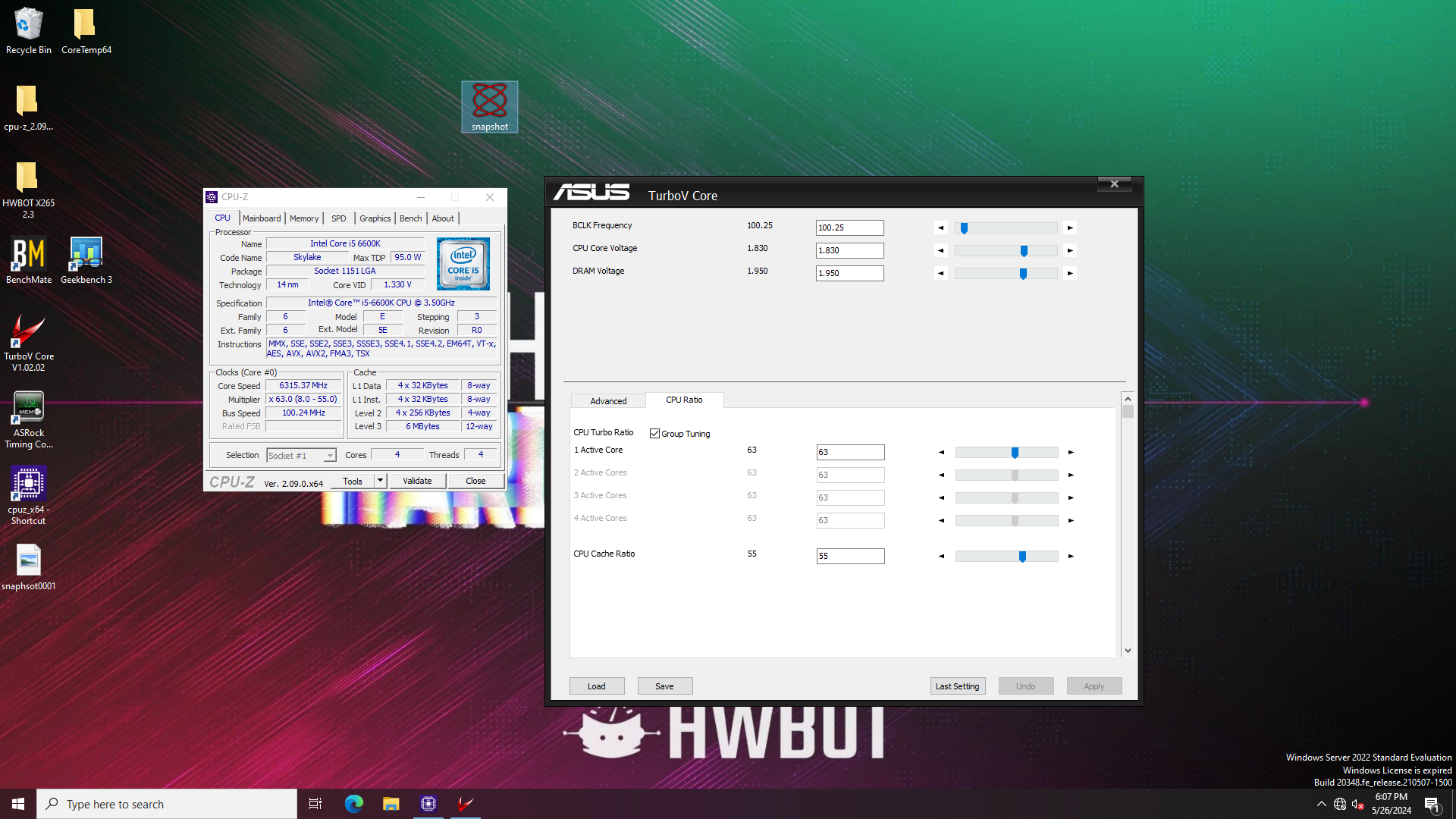Click the BCLK Frequency input field
This screenshot has width=1456, height=819.
coord(850,227)
